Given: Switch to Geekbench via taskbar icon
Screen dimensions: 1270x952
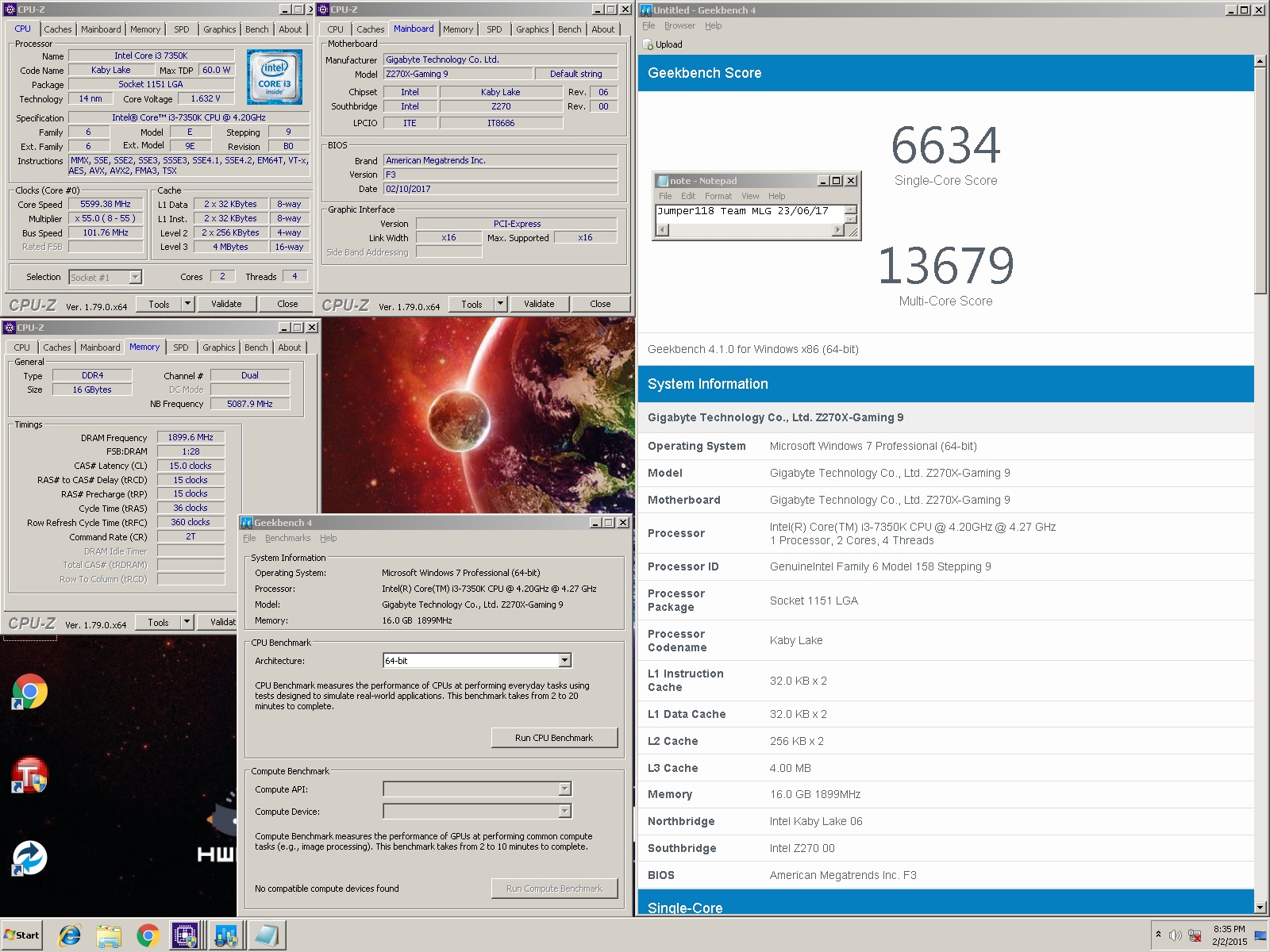Looking at the screenshot, I should click(x=225, y=936).
